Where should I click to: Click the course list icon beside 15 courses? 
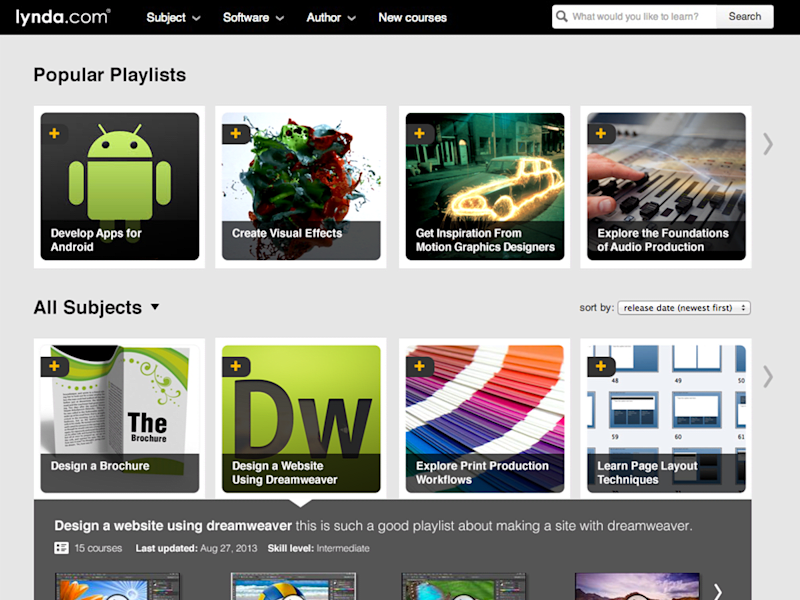coord(61,548)
